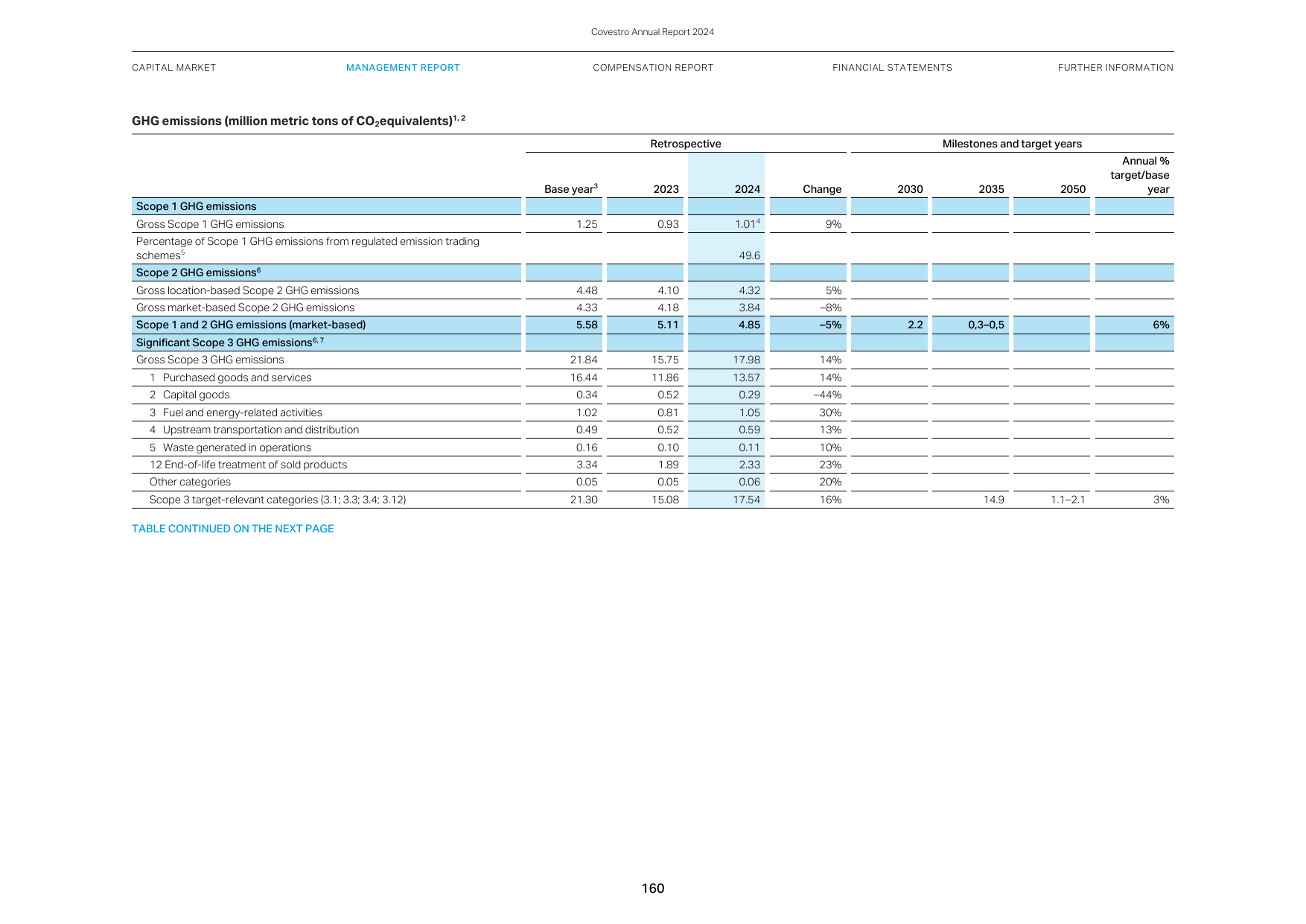Click the –44% change value
The width and height of the screenshot is (1306, 924).
click(827, 395)
